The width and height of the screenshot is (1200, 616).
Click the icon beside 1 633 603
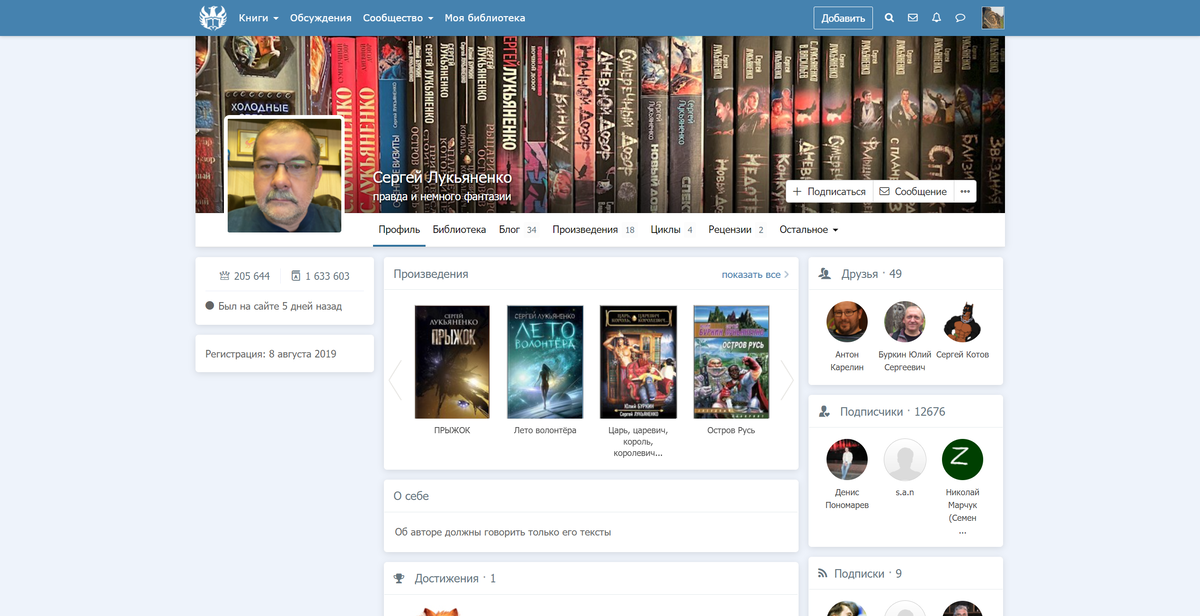(296, 276)
